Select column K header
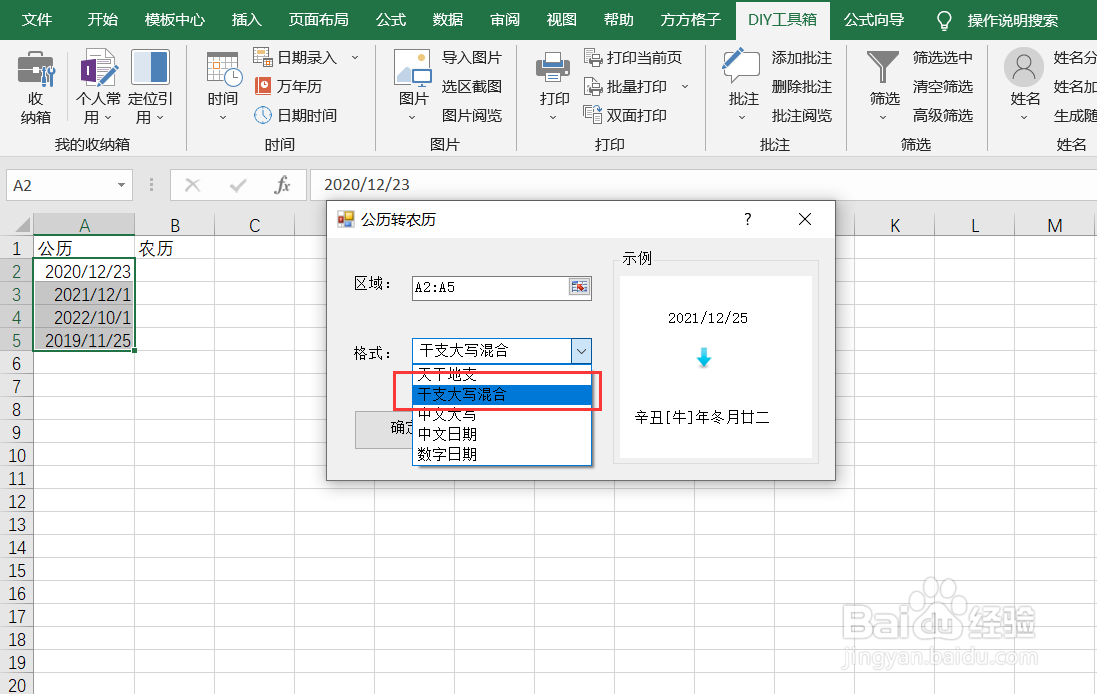 pos(894,225)
